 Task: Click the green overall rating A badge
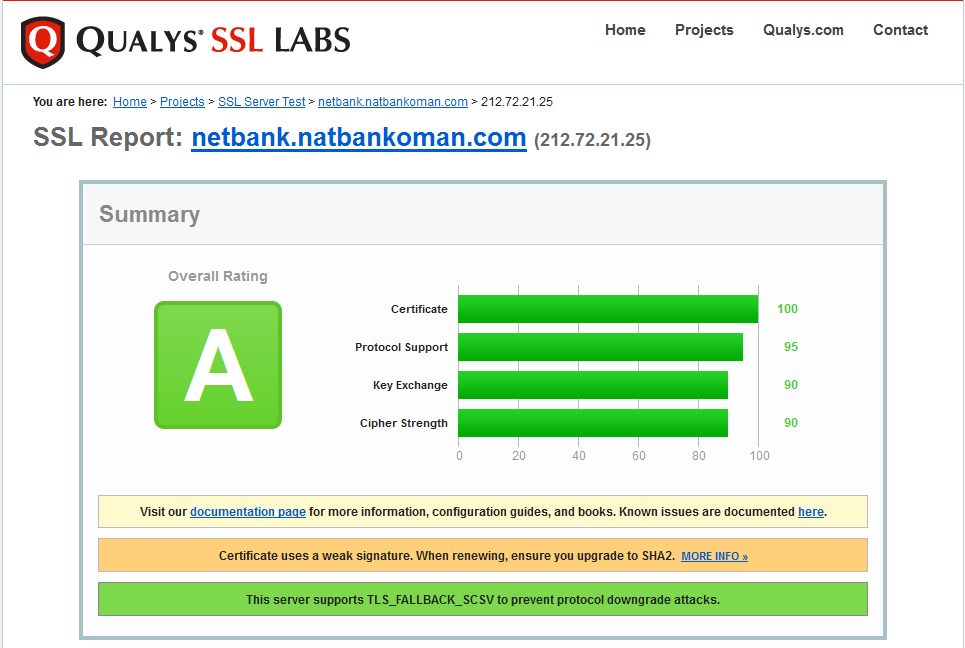tap(218, 365)
